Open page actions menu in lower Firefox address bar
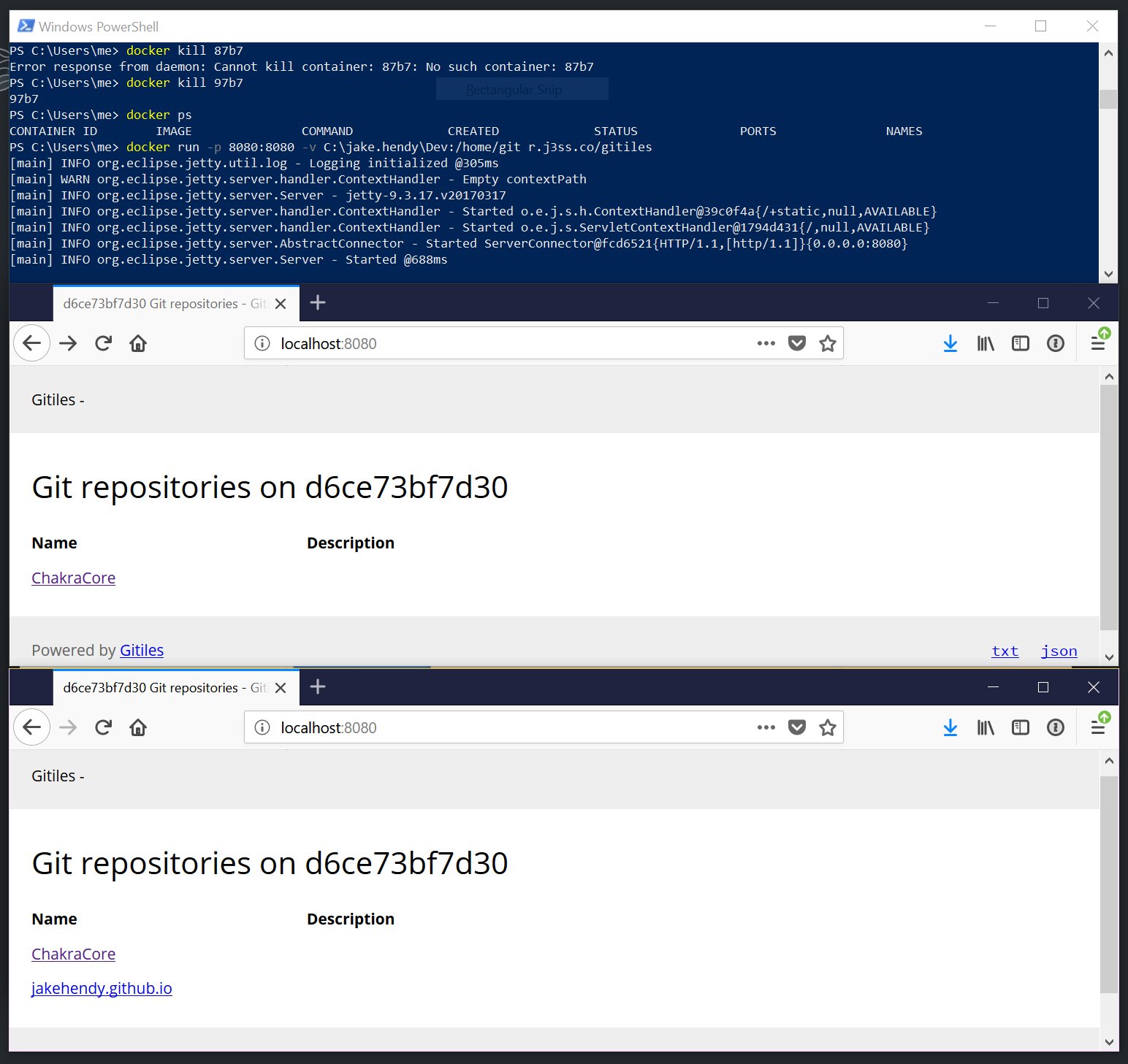1128x1064 pixels. pos(766,727)
